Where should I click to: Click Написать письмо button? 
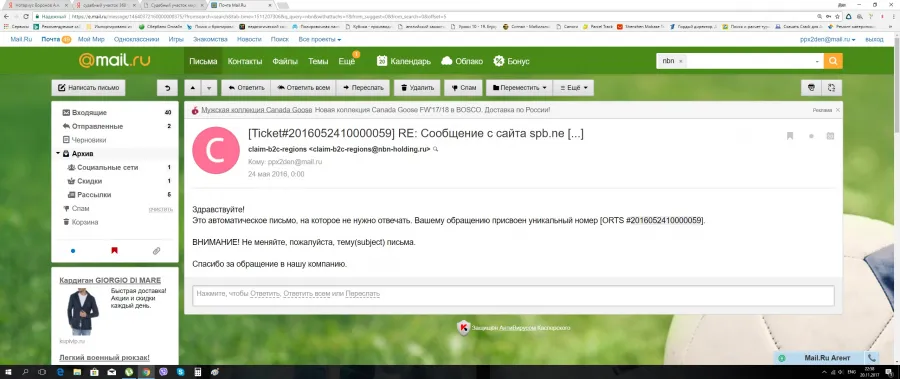[88, 88]
